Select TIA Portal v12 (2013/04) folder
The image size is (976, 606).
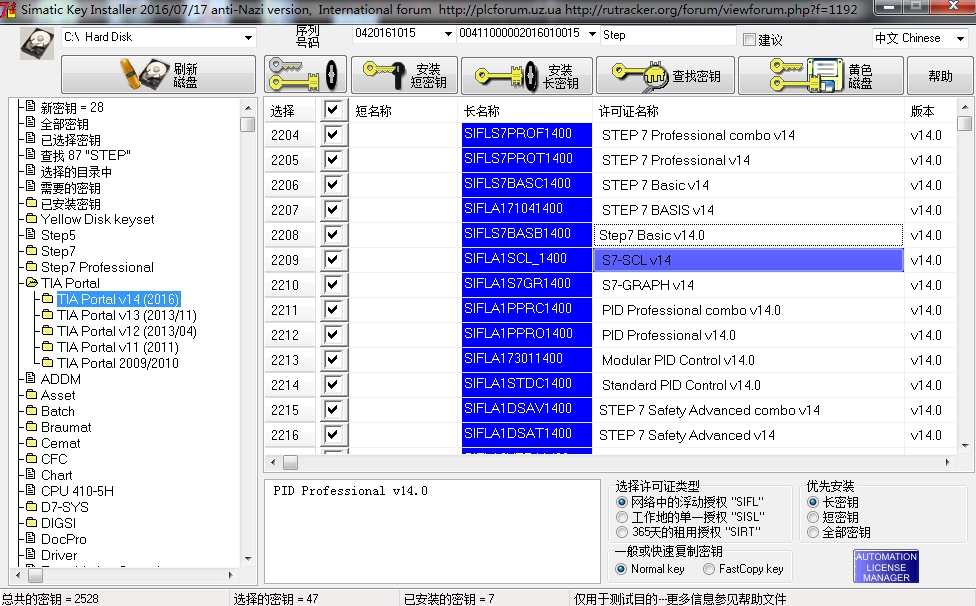pyautogui.click(x=127, y=332)
